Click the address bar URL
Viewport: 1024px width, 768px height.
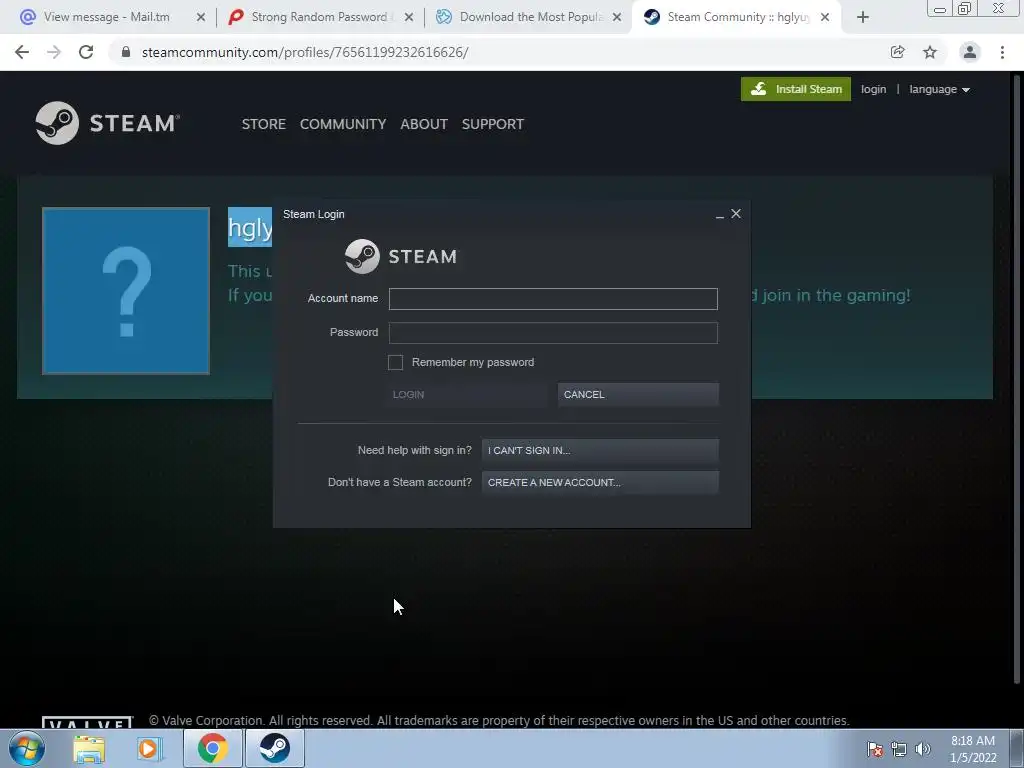coord(305,52)
